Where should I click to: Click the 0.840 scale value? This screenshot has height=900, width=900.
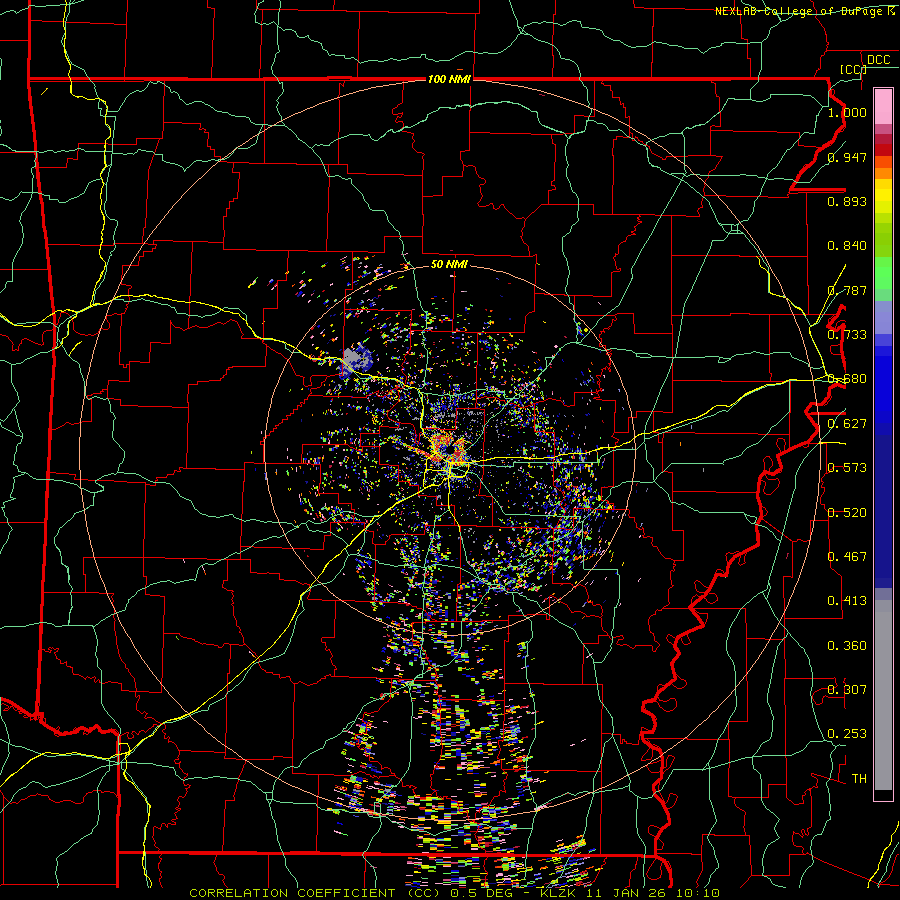(x=847, y=246)
